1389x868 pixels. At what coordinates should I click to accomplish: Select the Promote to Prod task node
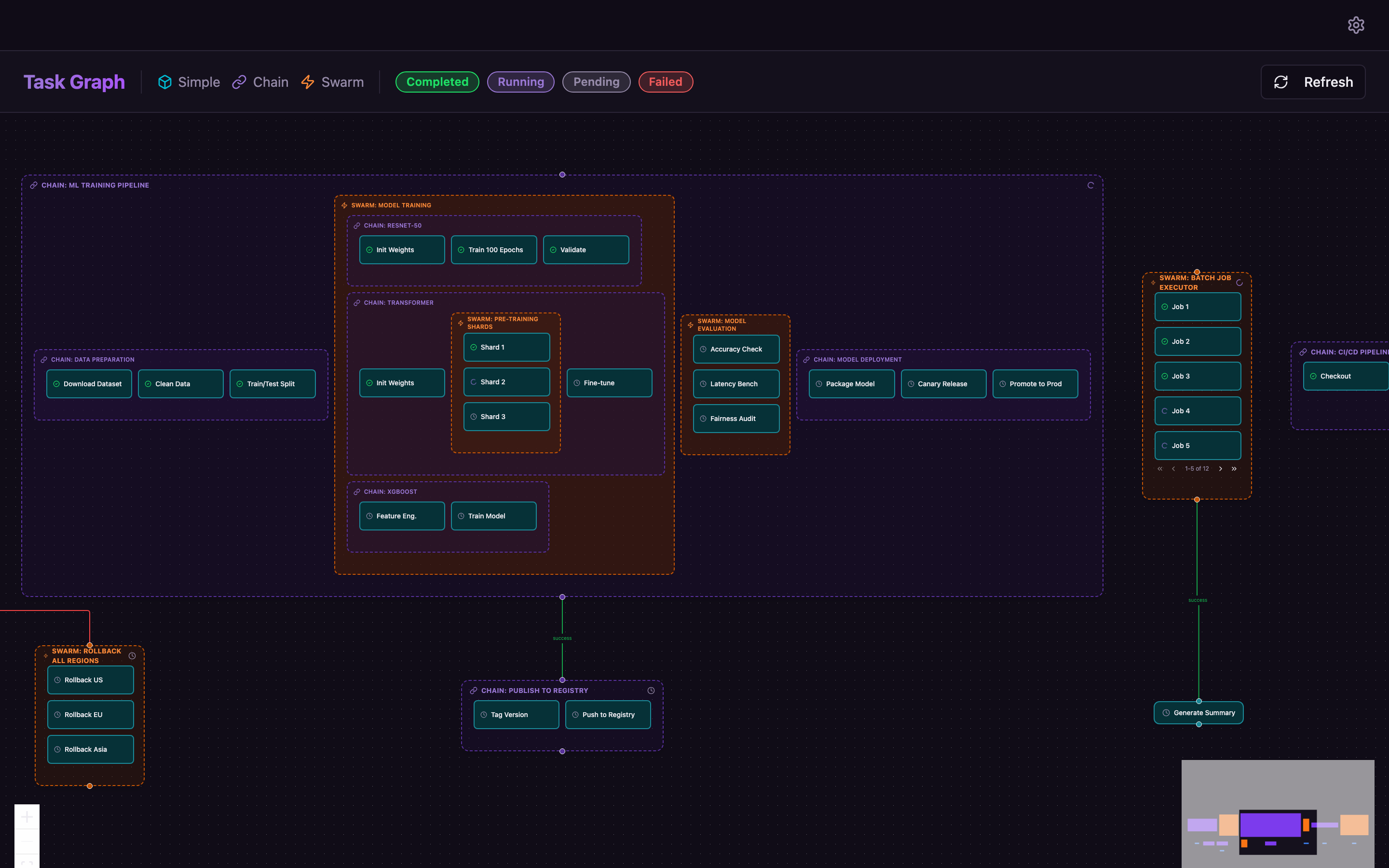pos(1035,383)
